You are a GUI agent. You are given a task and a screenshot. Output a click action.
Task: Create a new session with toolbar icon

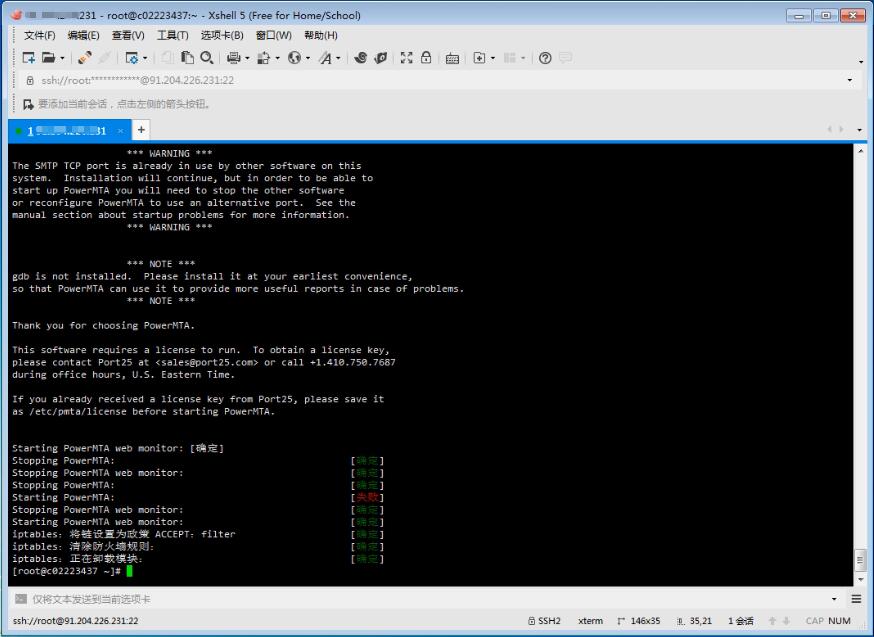point(28,57)
